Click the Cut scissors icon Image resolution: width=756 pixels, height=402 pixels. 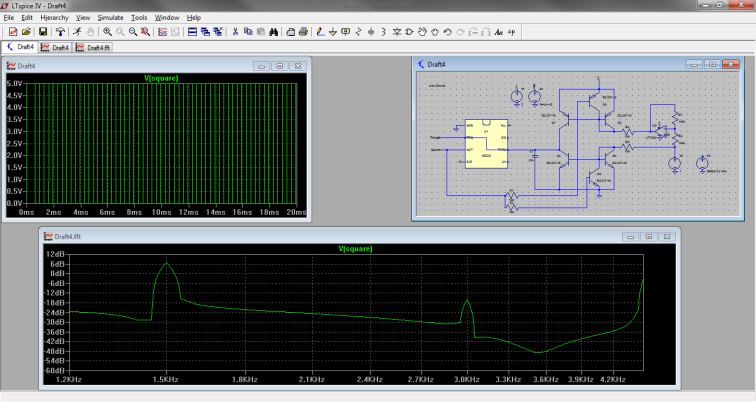[x=235, y=32]
